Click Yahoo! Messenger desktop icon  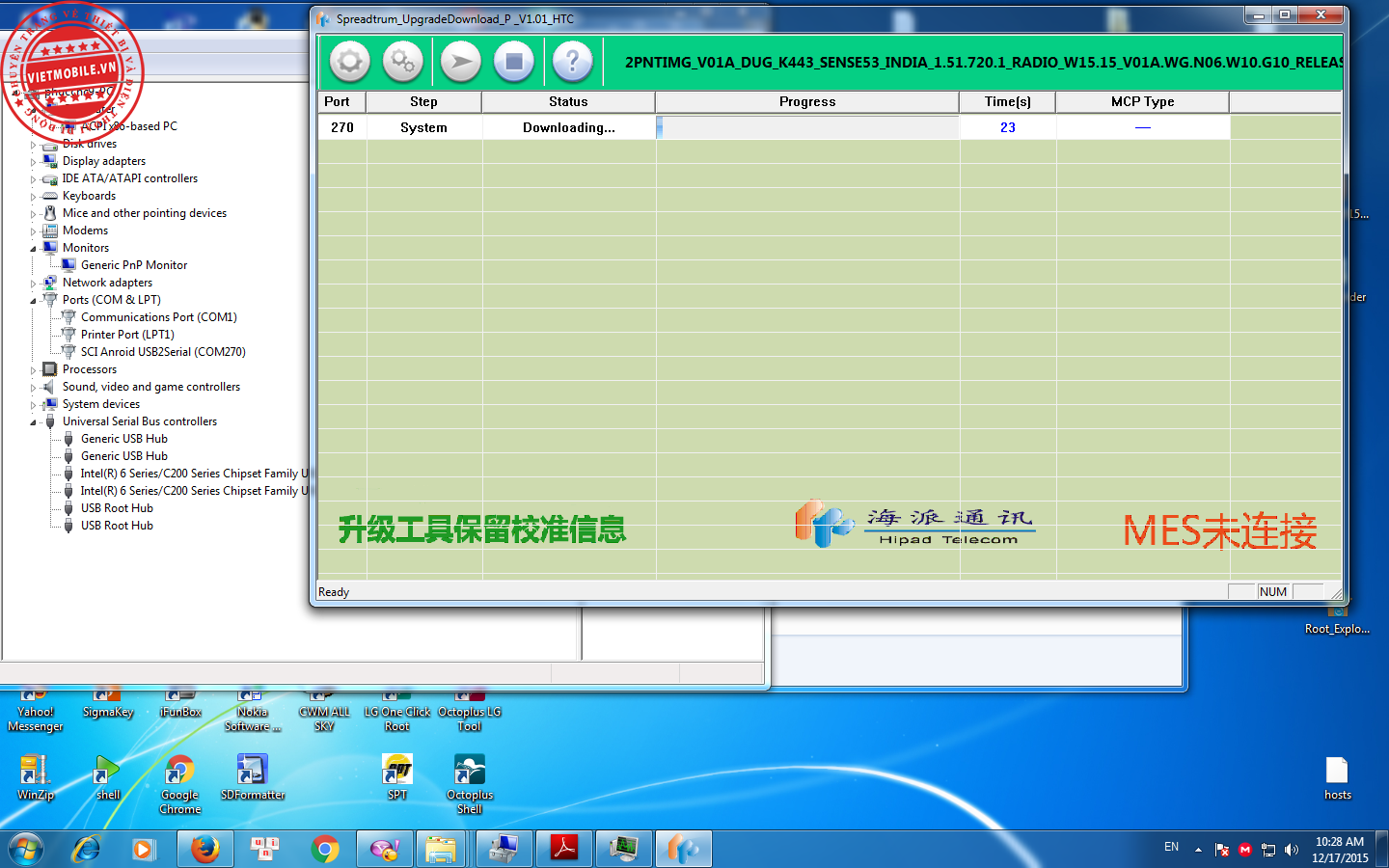tap(36, 711)
